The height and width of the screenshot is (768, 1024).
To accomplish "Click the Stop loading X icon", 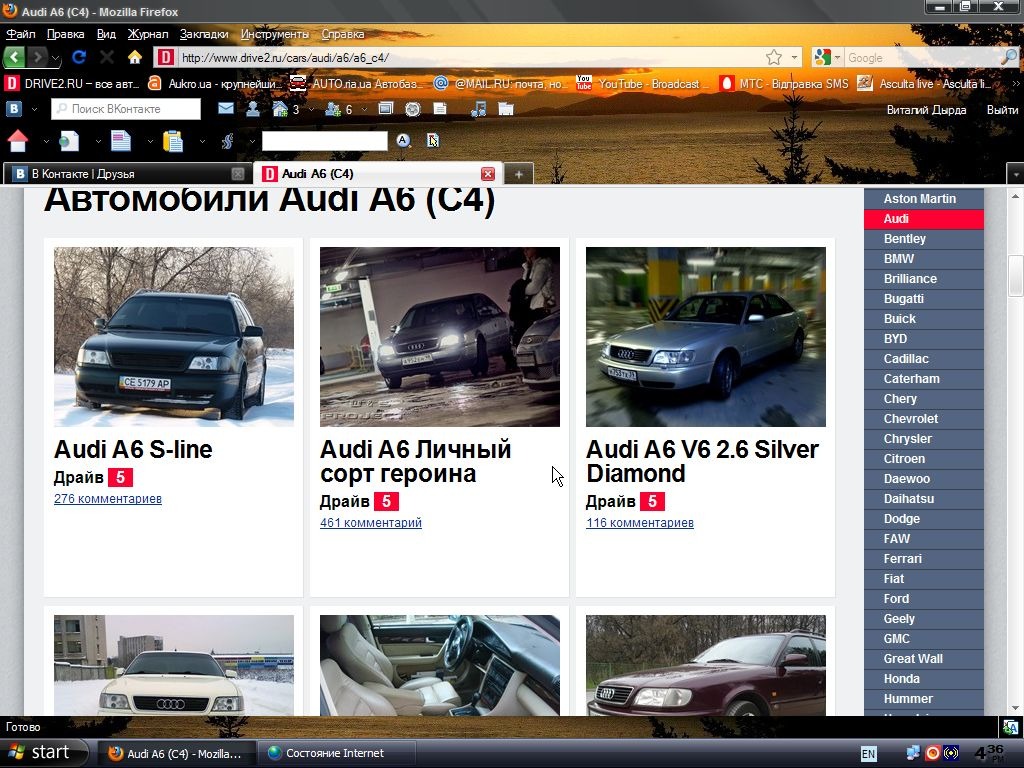I will (x=107, y=57).
